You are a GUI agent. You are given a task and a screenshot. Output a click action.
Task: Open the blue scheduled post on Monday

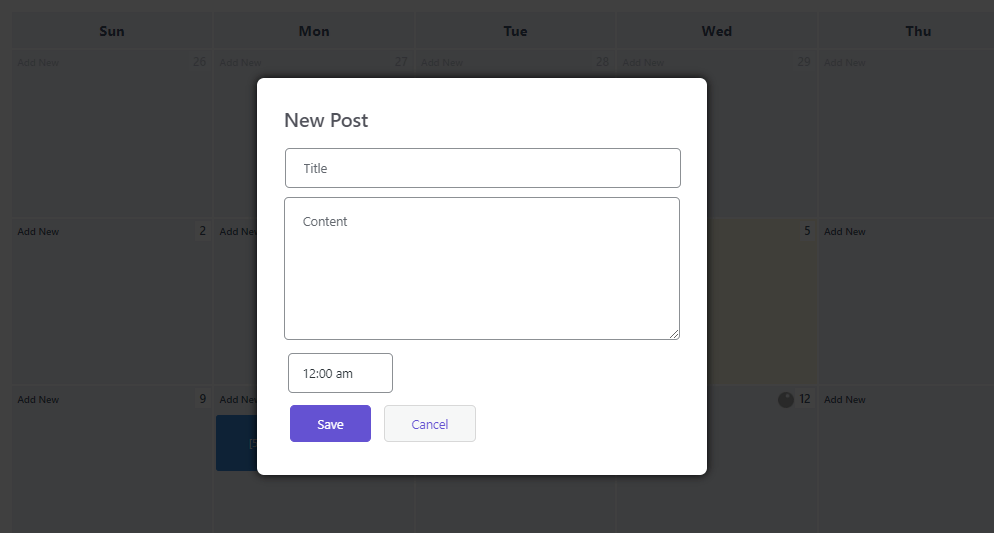tap(236, 443)
